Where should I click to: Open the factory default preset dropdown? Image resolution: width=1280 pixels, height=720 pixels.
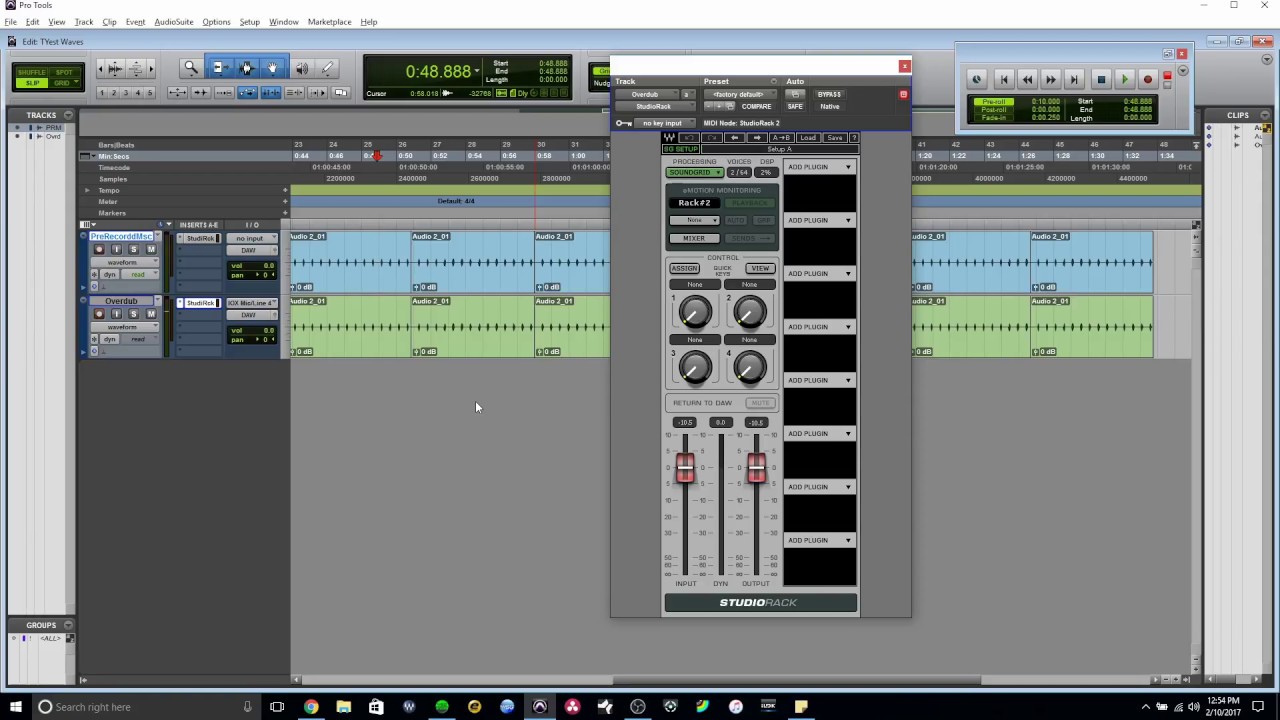[x=738, y=95]
